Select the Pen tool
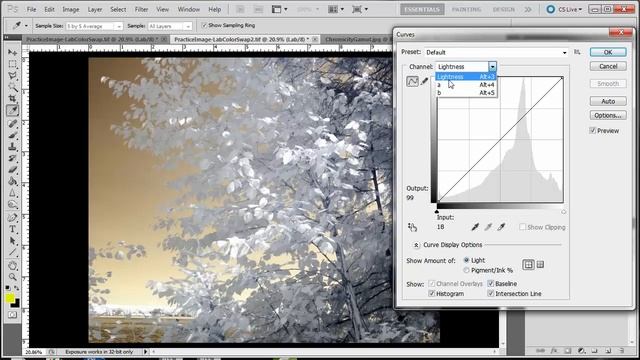The image size is (640, 360). [12, 218]
